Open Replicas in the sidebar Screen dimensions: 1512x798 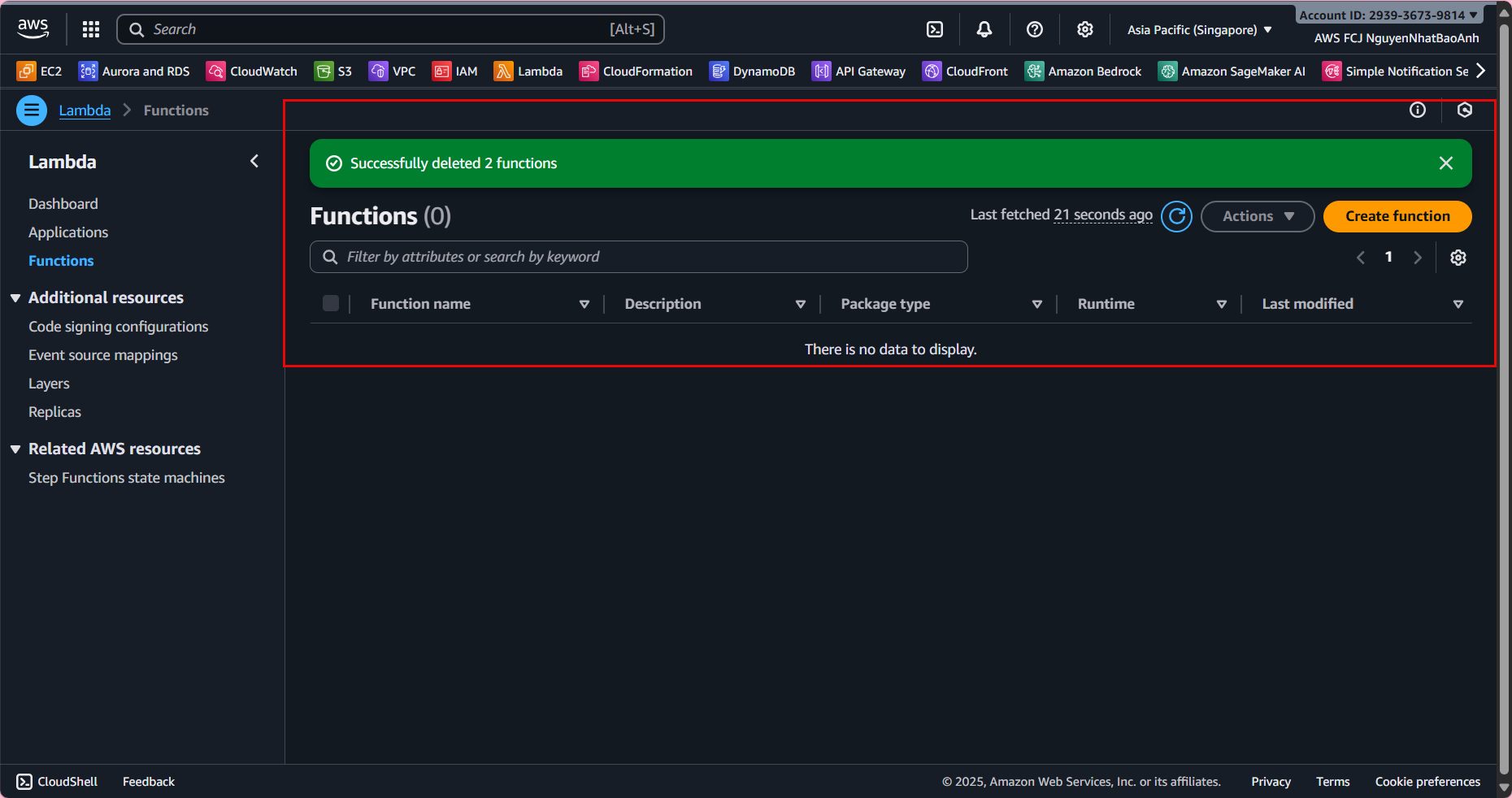54,412
